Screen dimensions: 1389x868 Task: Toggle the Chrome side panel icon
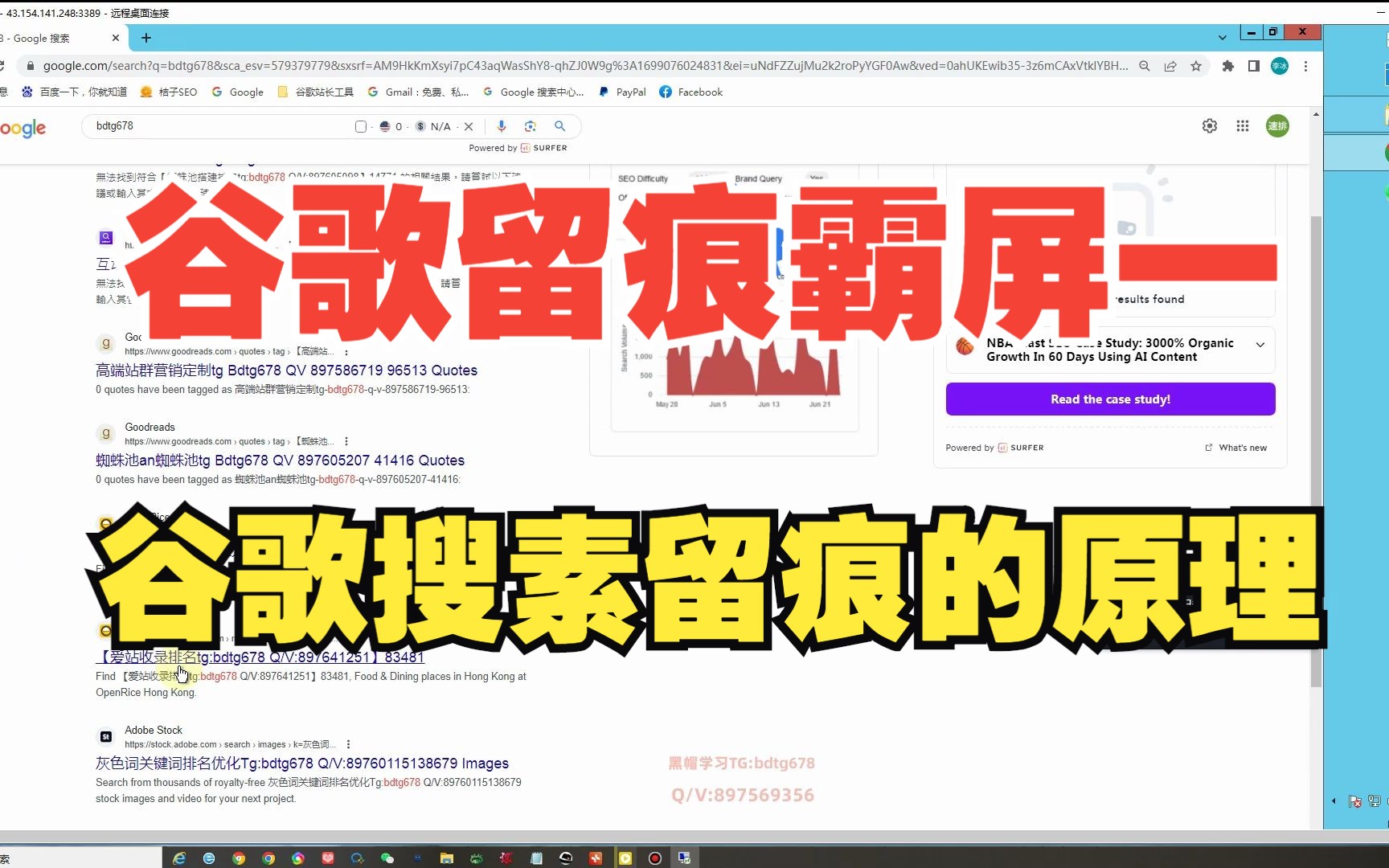[1254, 66]
